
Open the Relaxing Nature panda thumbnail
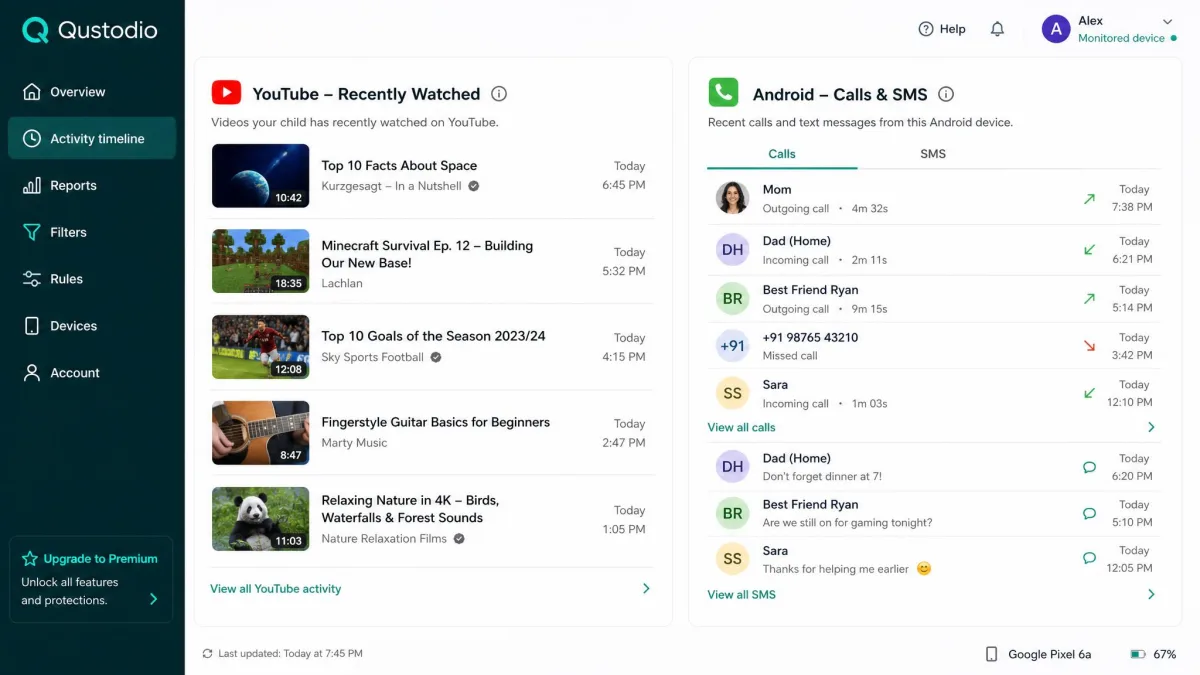point(261,519)
